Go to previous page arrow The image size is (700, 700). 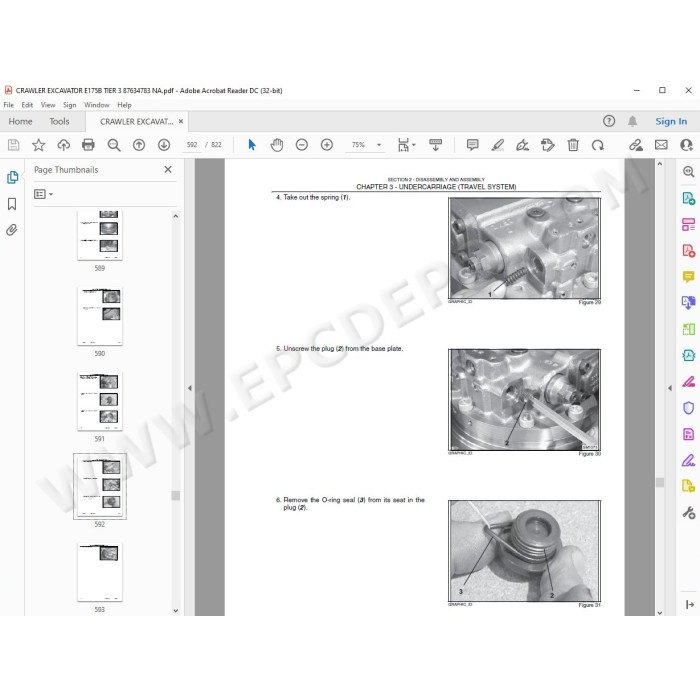tap(139, 145)
